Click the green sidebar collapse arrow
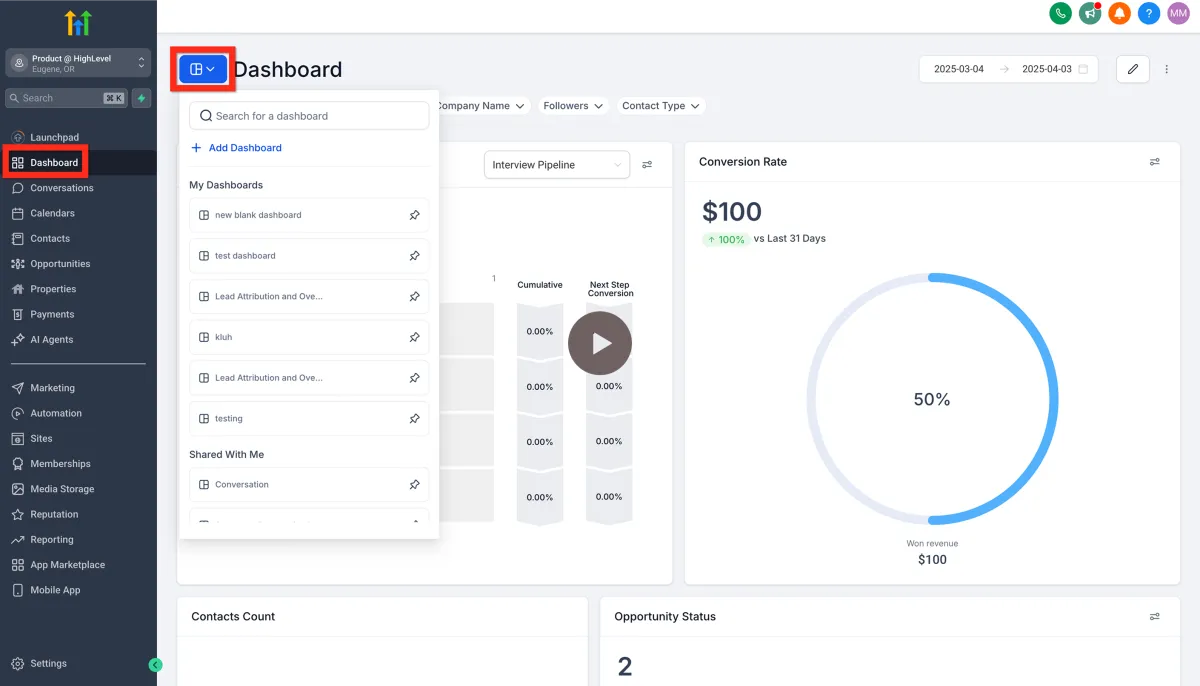 click(x=155, y=664)
